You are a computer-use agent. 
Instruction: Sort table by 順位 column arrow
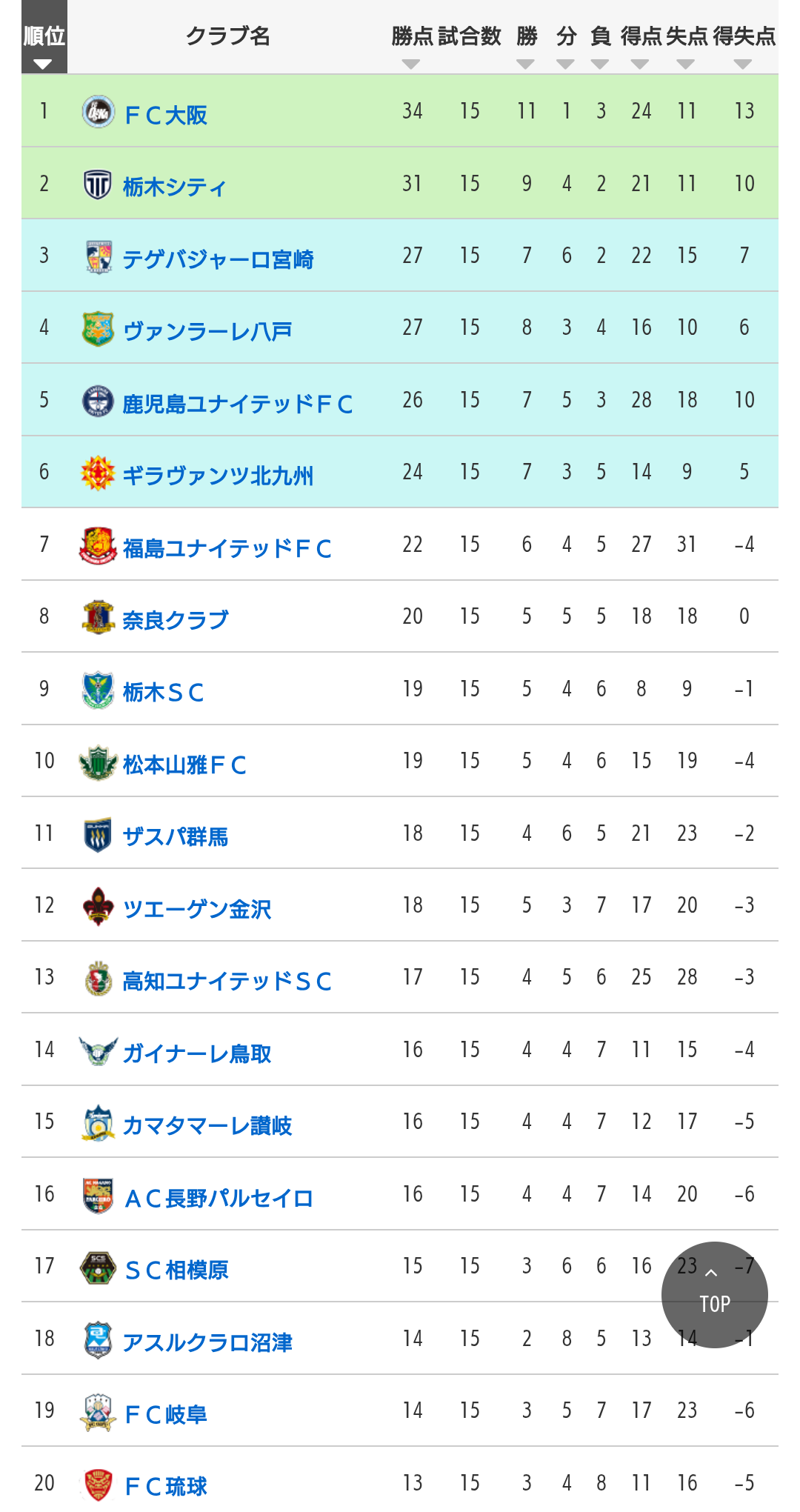(x=43, y=64)
